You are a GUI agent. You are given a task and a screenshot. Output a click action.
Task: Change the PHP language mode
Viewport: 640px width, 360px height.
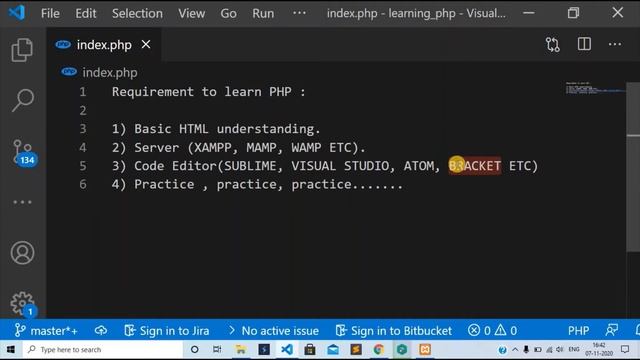[x=578, y=330]
